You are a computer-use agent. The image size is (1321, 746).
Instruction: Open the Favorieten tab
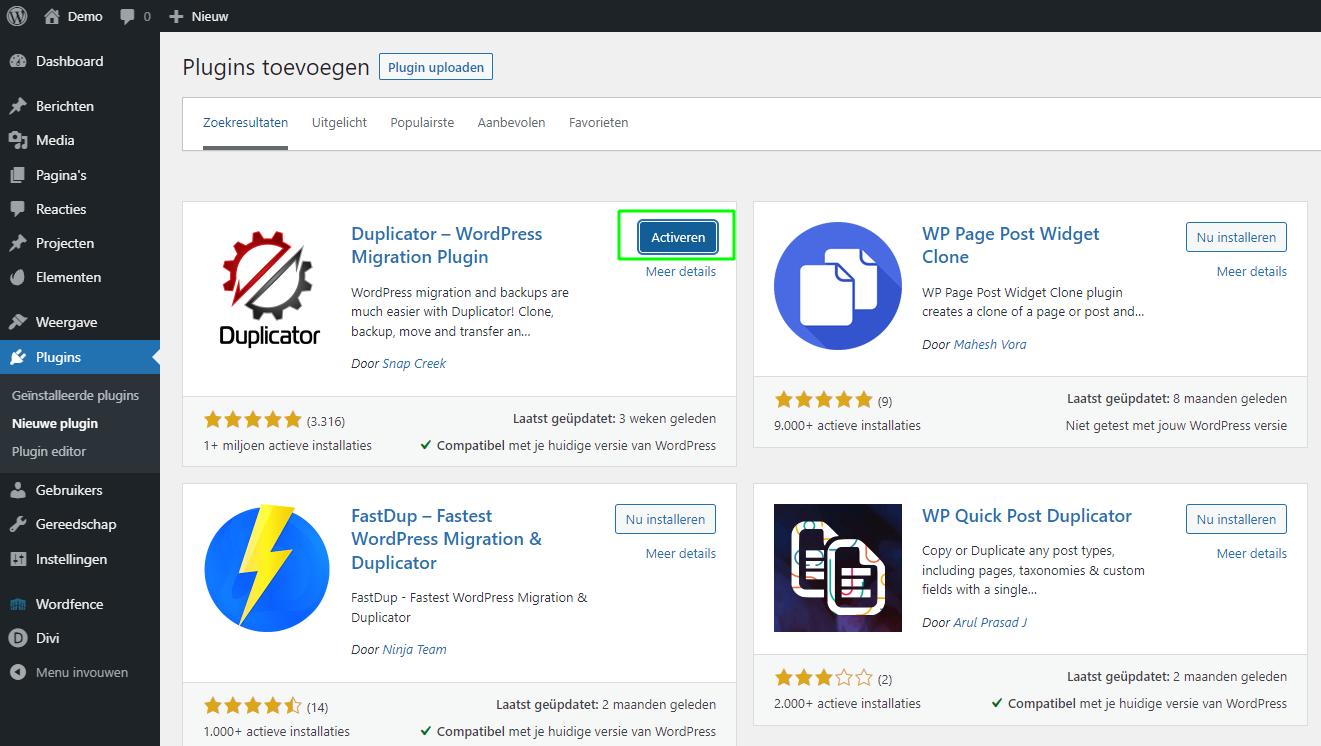tap(598, 123)
